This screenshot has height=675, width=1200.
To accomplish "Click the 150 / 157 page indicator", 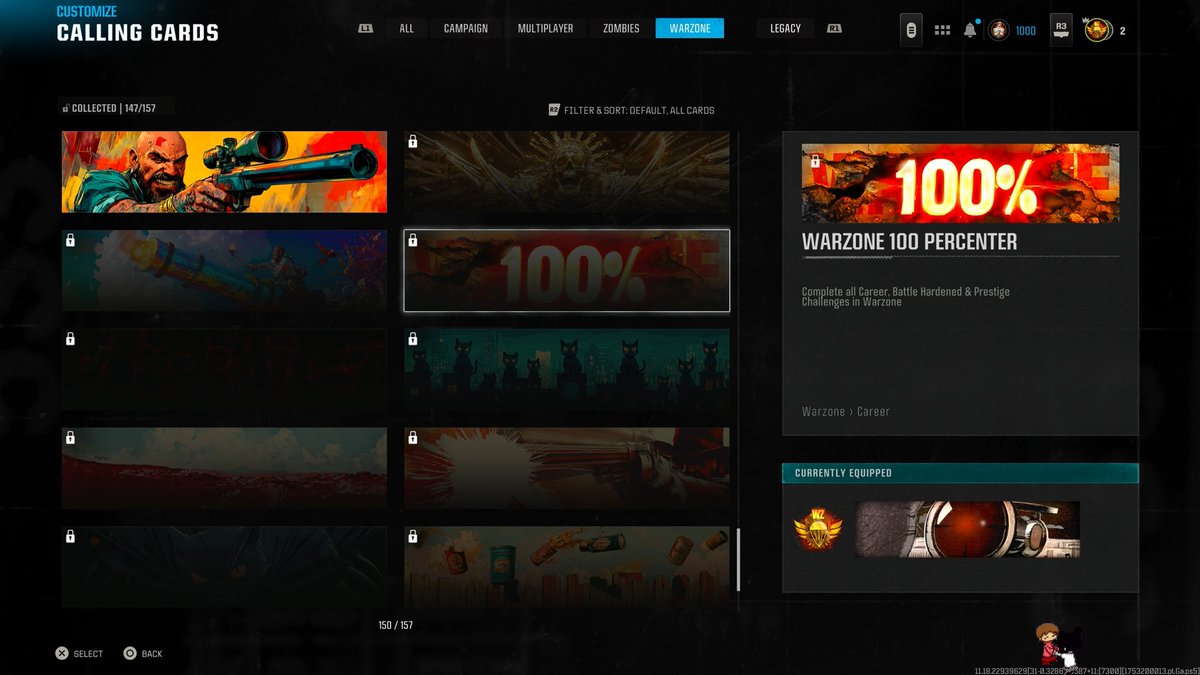I will pos(396,625).
